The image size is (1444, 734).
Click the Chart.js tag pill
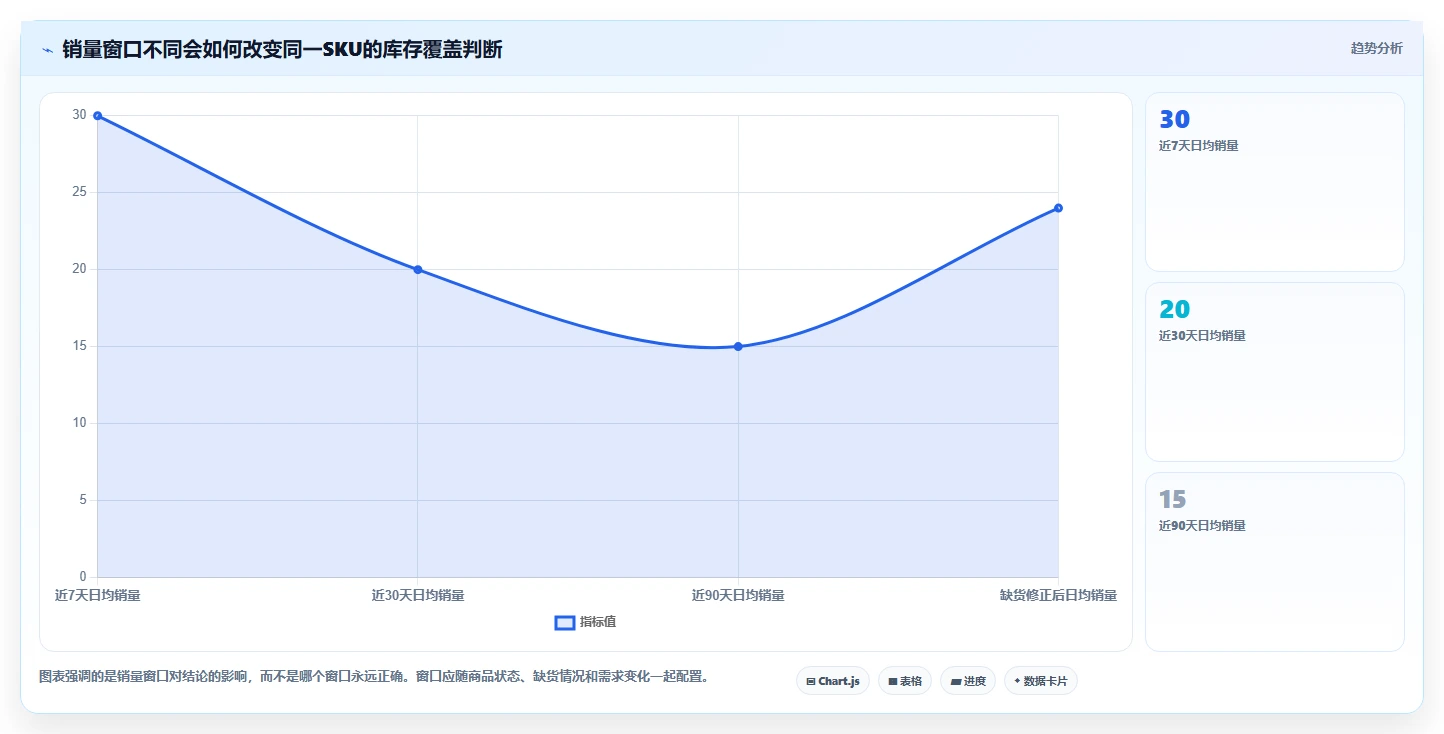(833, 681)
